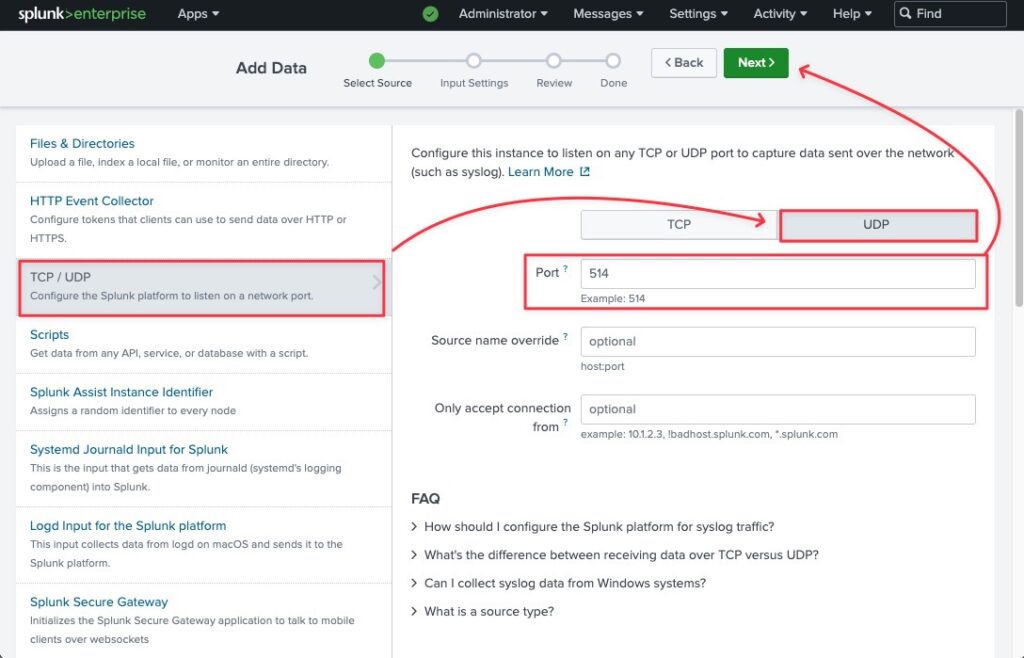
Task: Select Splunk Assist Instance Identifier source
Action: 204,401
